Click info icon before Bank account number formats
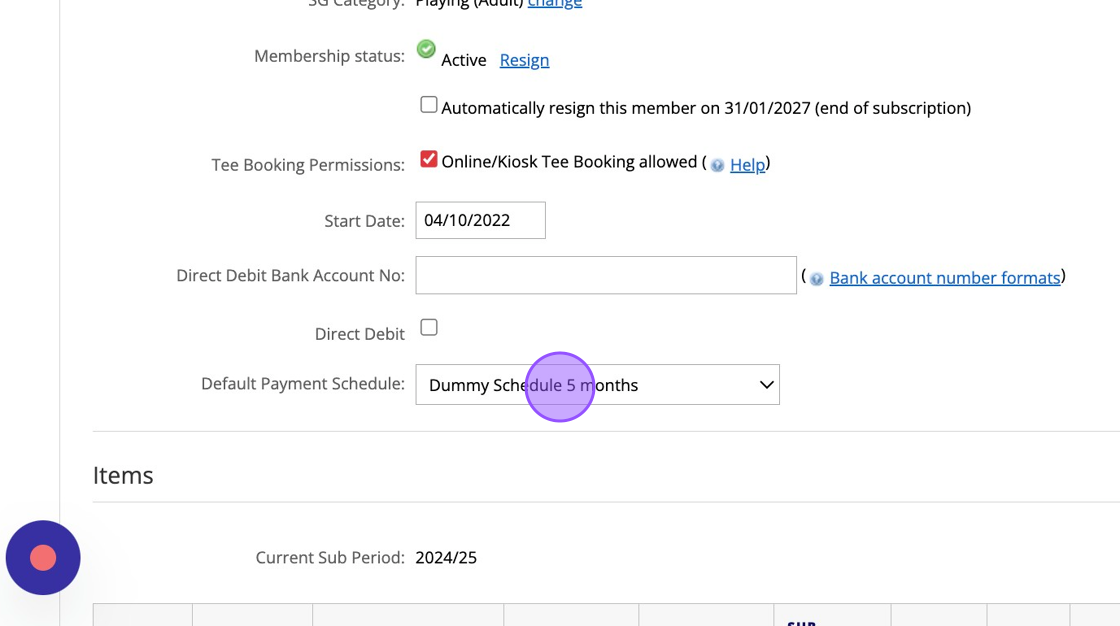This screenshot has height=626, width=1120. click(816, 279)
